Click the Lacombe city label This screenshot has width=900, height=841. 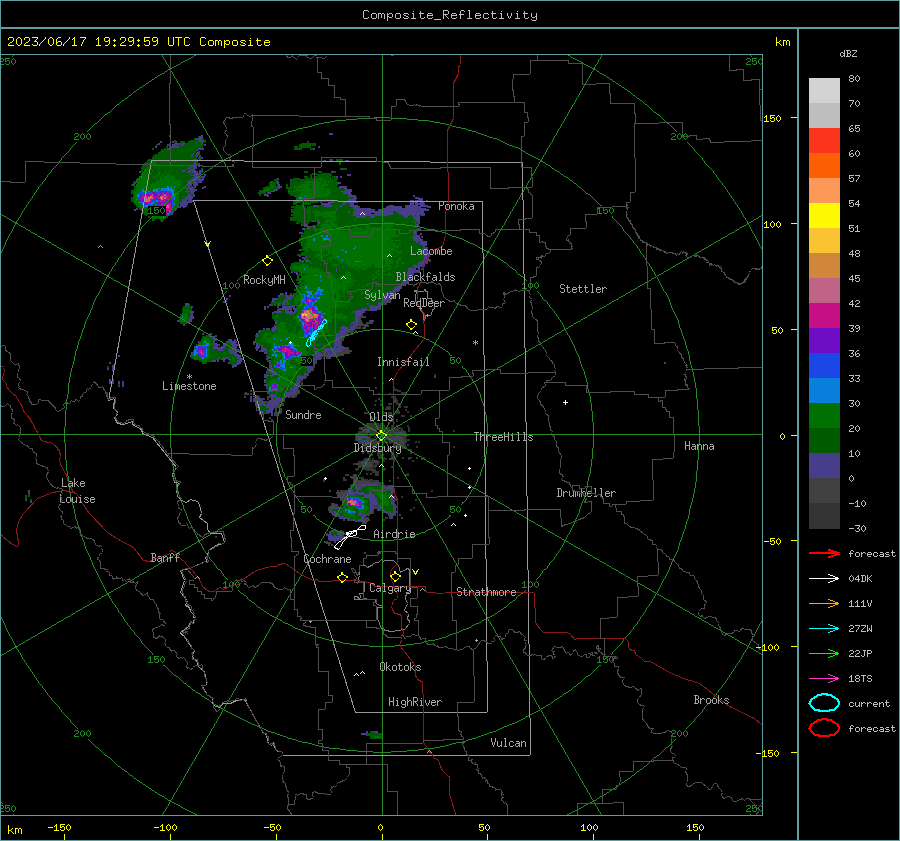[431, 251]
